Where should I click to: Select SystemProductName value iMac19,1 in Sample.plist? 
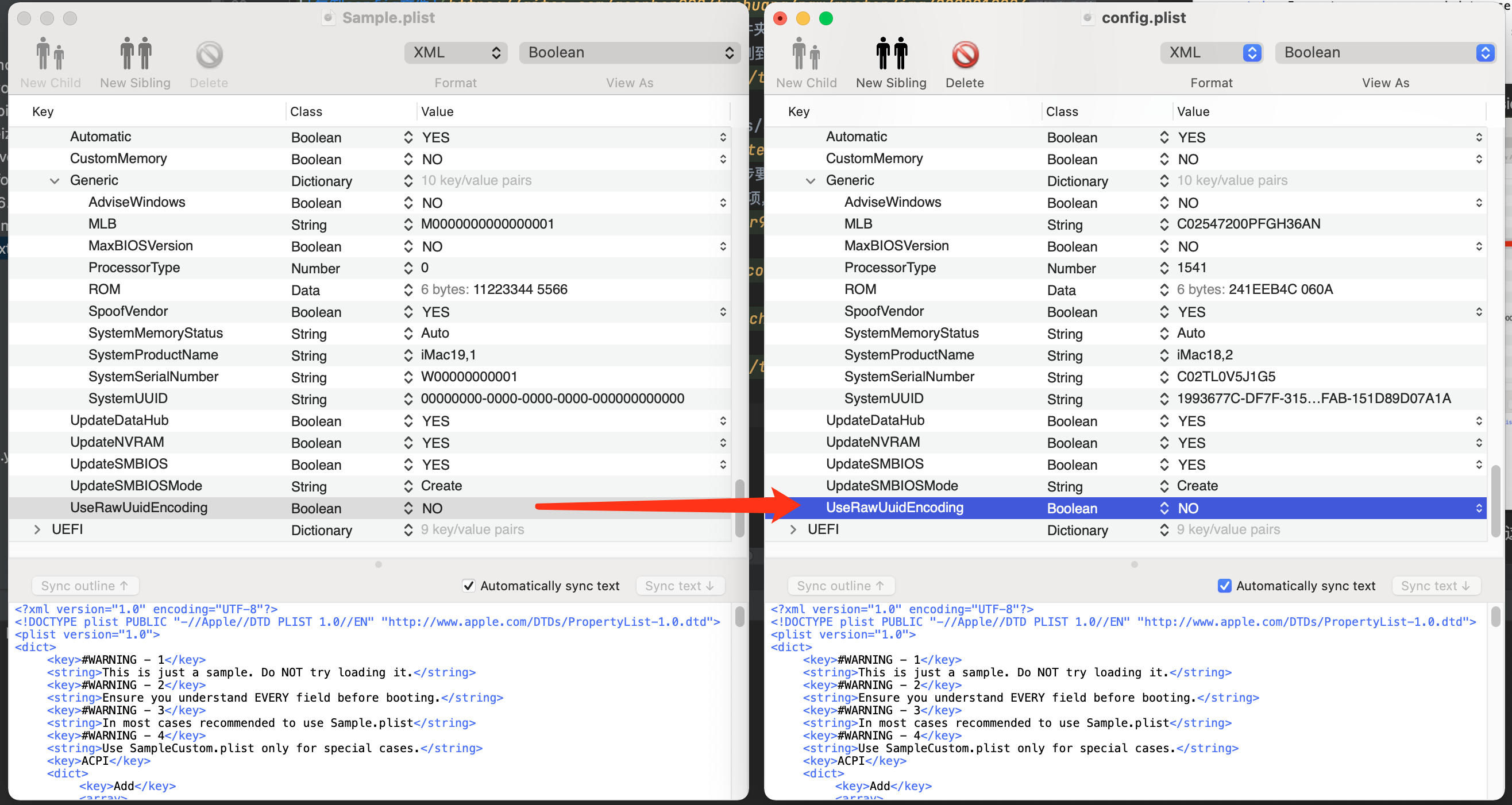[449, 355]
